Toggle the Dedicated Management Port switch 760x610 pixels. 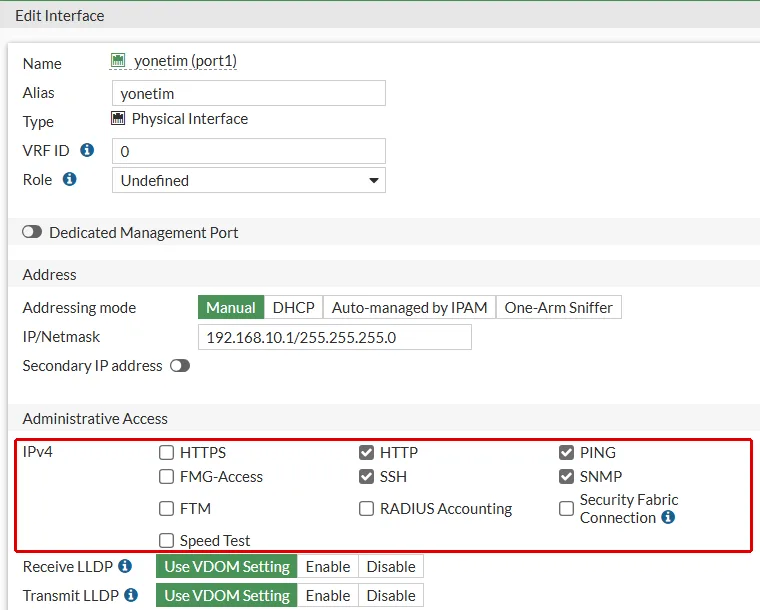(x=32, y=232)
